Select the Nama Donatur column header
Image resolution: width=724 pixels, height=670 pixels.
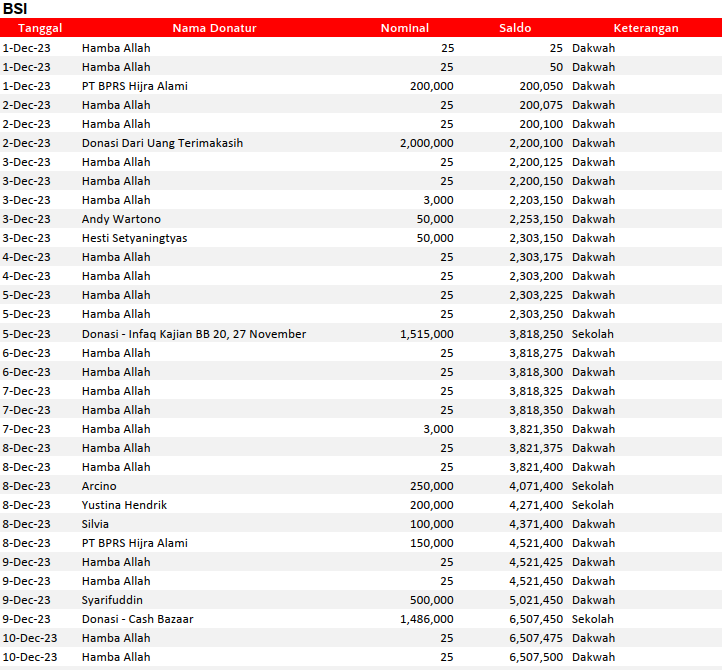(214, 28)
